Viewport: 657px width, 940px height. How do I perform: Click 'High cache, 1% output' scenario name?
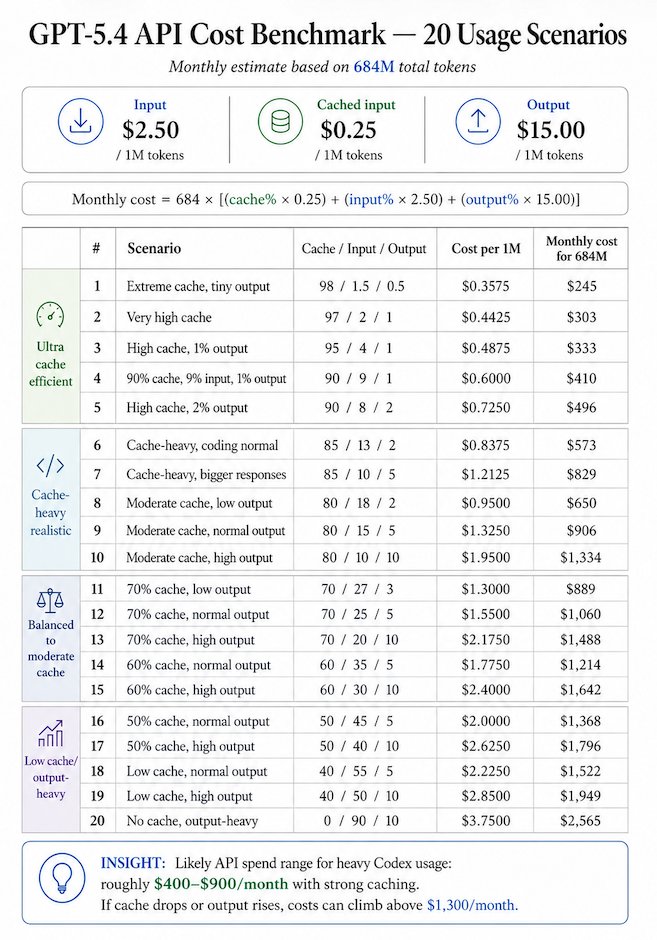point(187,348)
